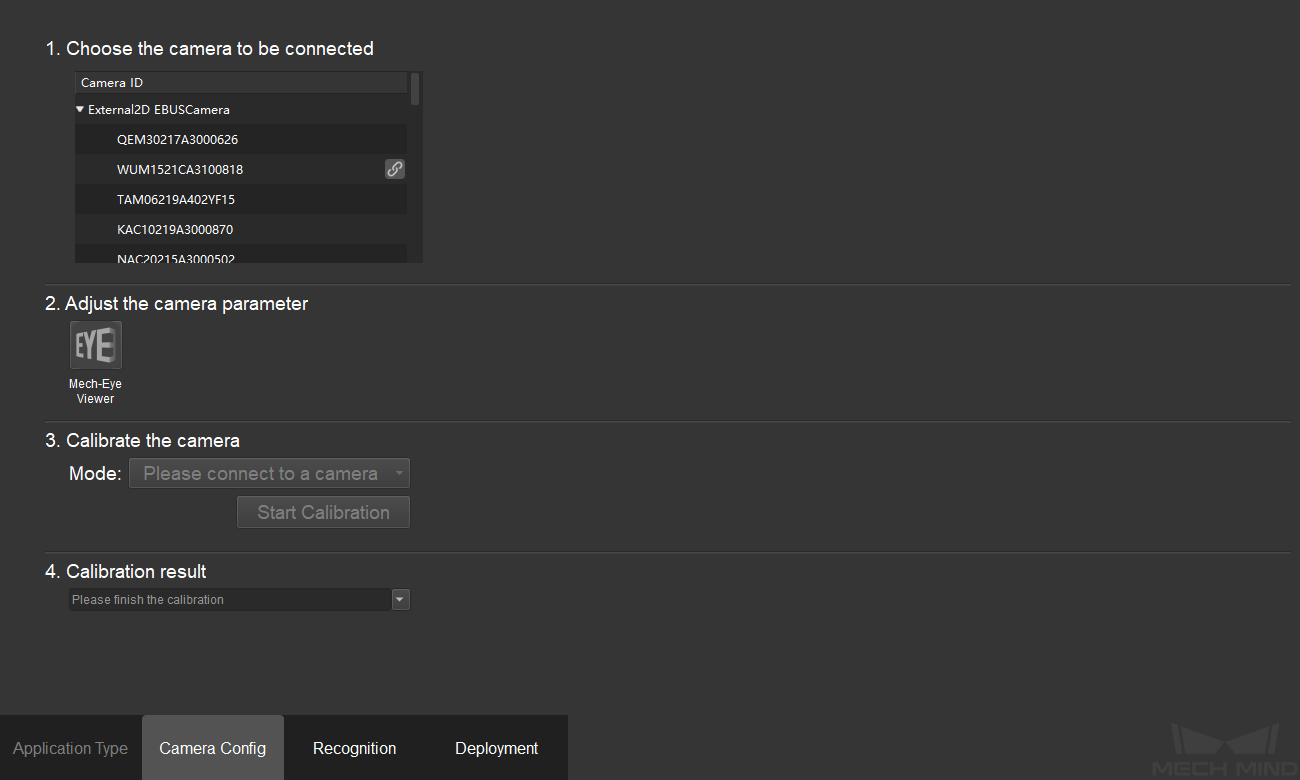Switch to the Application Type tab
1300x780 pixels.
[71, 748]
